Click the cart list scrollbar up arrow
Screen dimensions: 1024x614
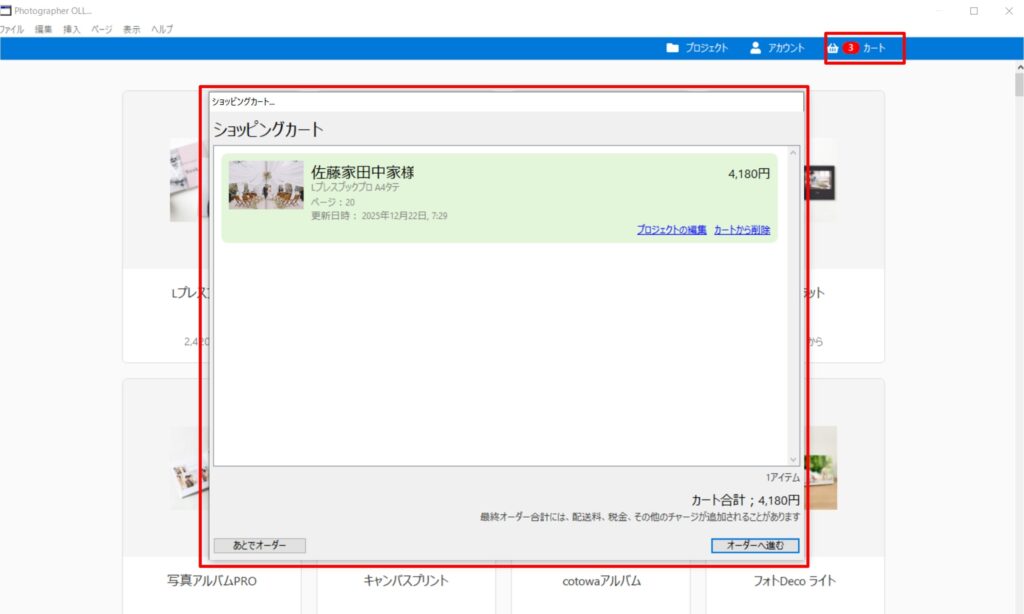pos(793,153)
